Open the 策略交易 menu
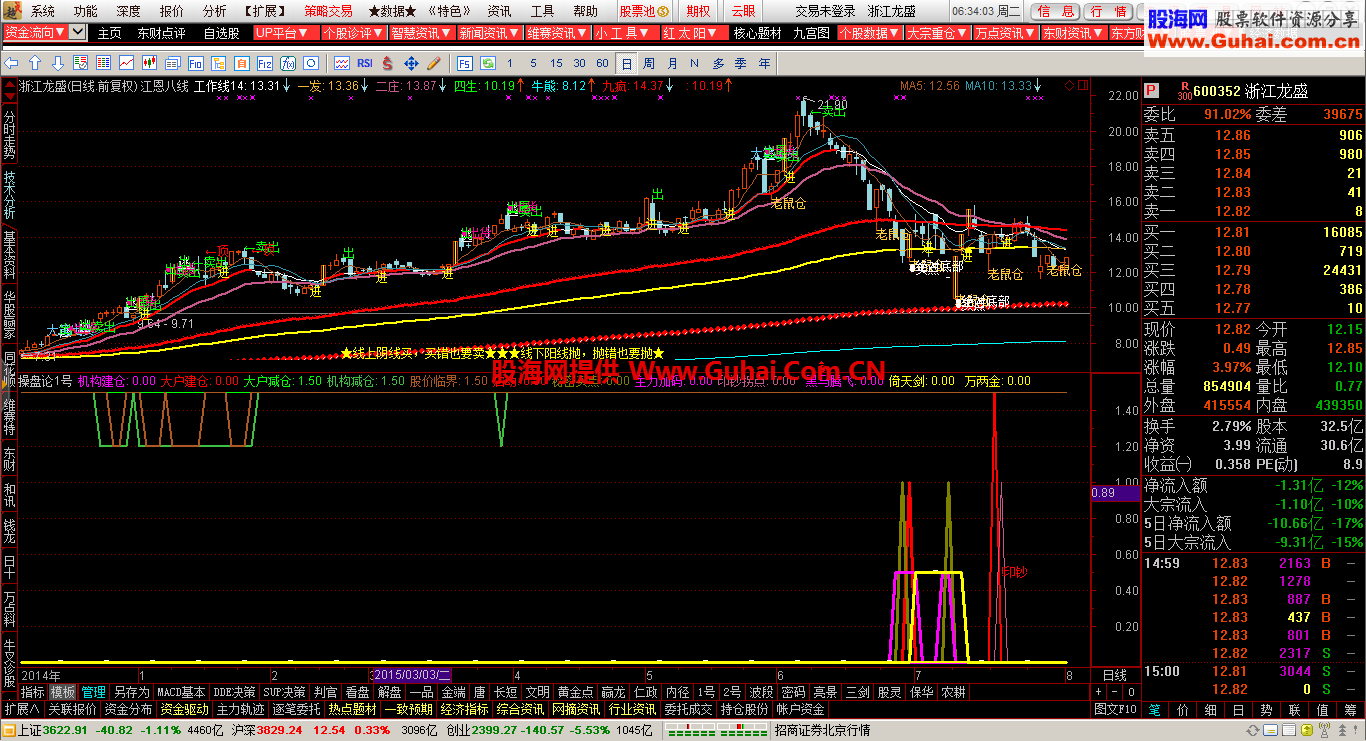This screenshot has width=1366, height=741. pos(329,11)
